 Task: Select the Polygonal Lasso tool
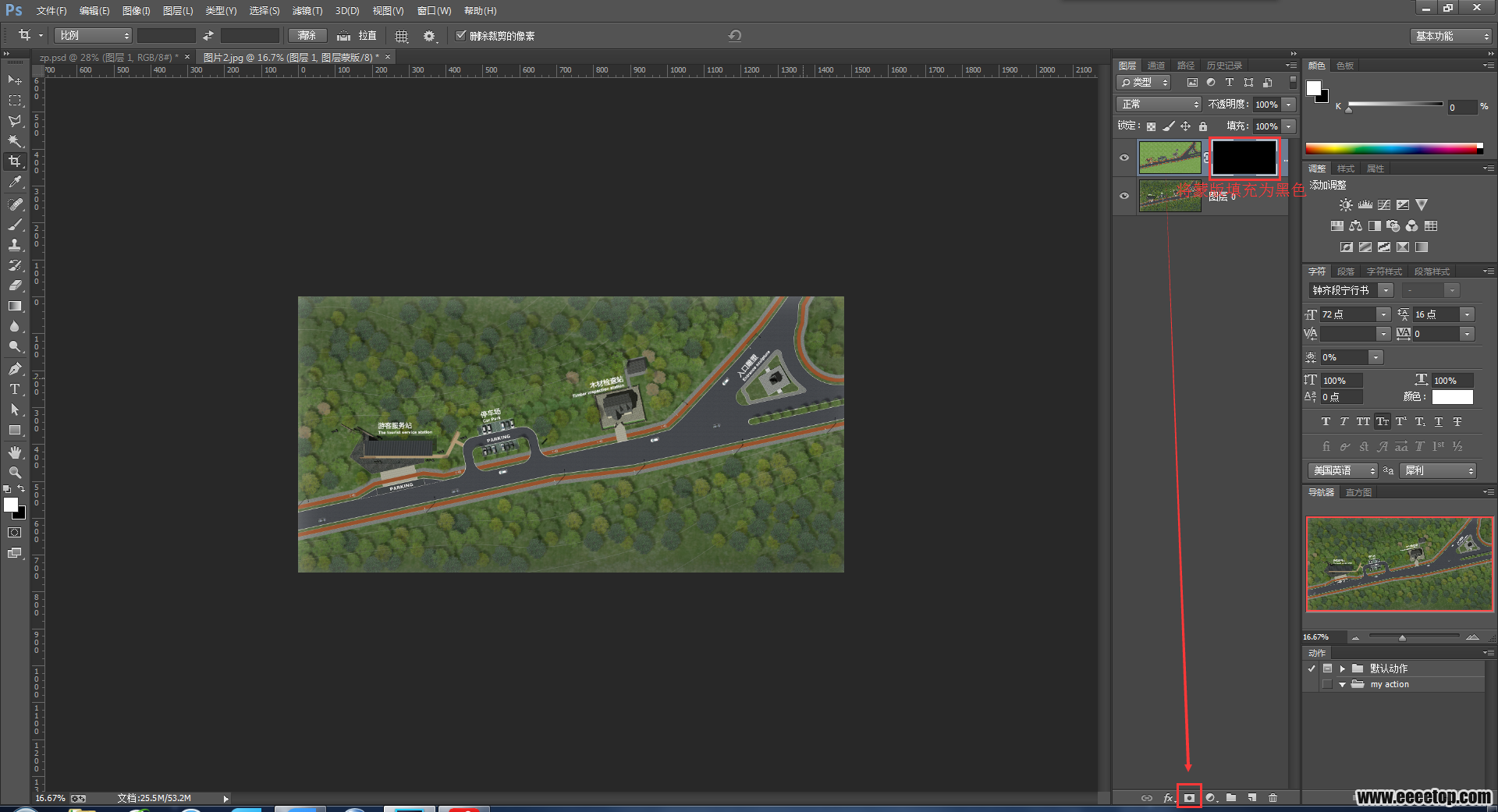[15, 121]
